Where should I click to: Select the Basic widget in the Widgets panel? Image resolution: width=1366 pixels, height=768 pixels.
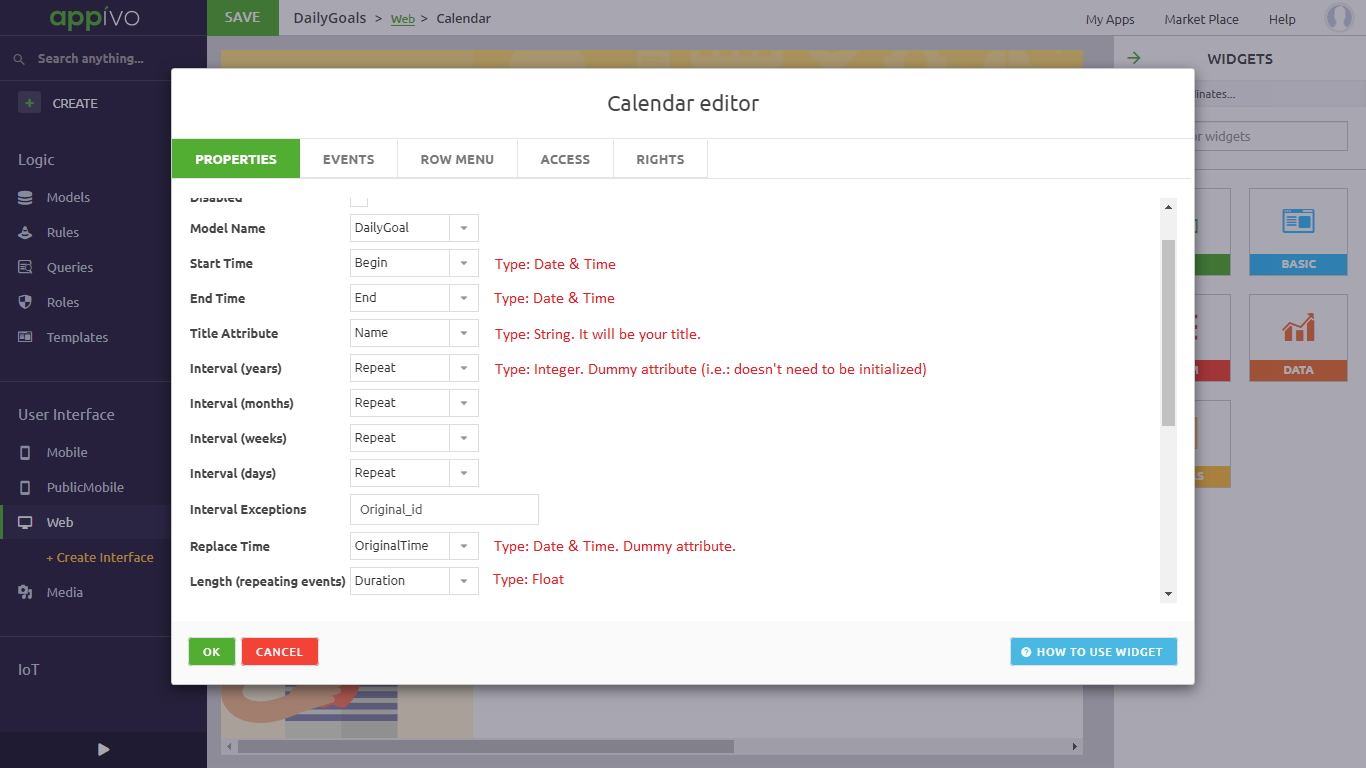(1297, 233)
